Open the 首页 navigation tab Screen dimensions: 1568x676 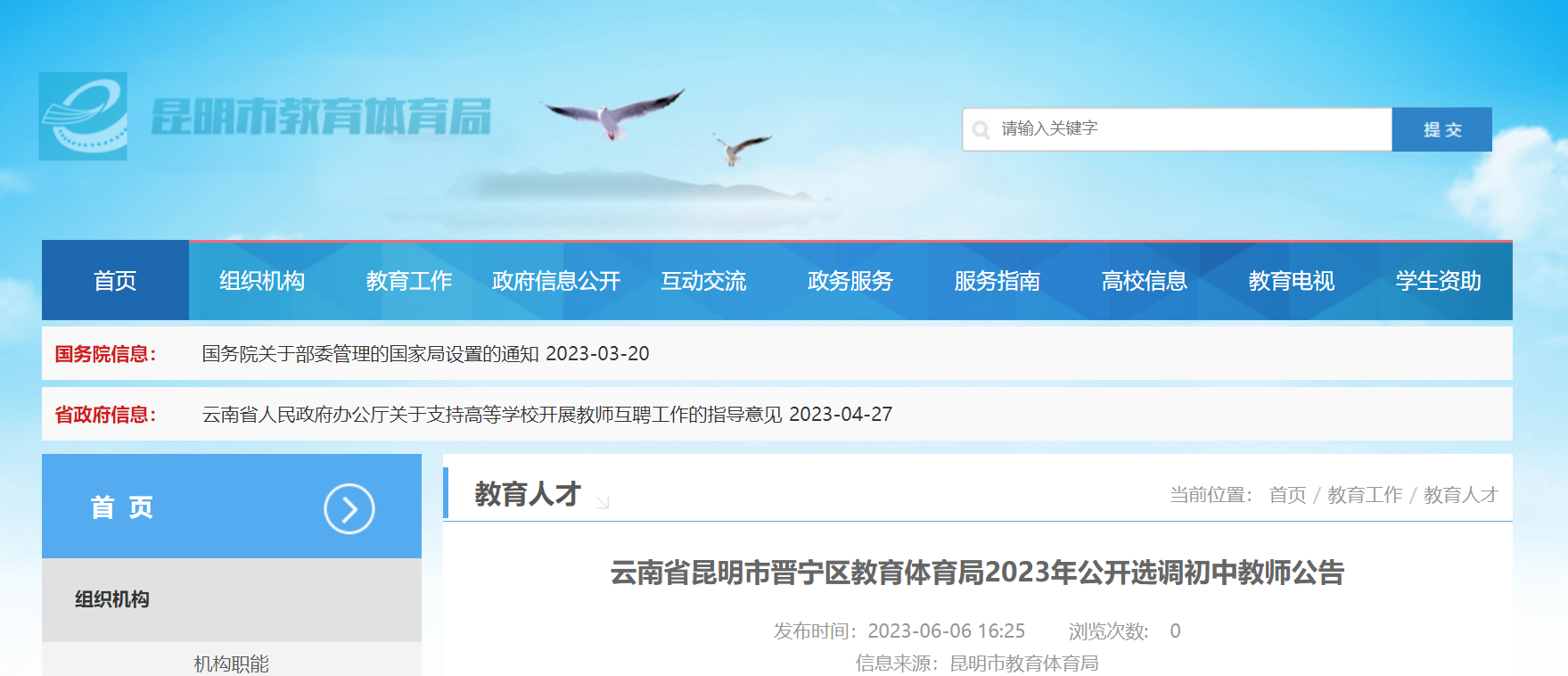(x=115, y=281)
